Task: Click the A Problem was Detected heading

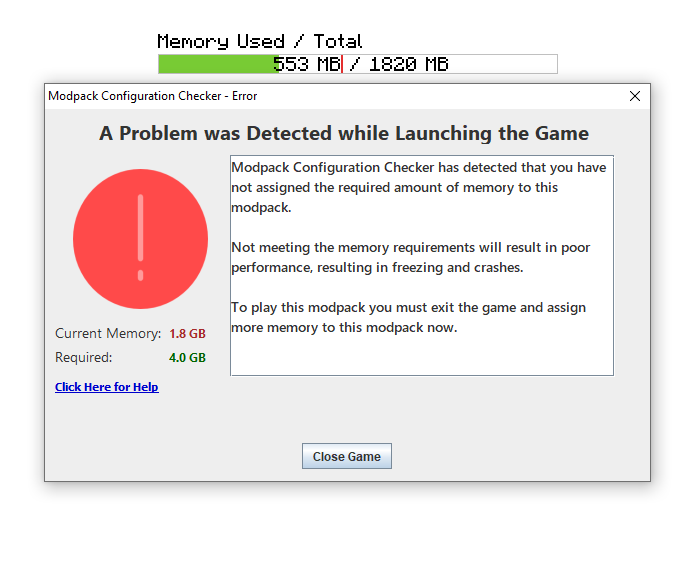Action: [x=344, y=133]
